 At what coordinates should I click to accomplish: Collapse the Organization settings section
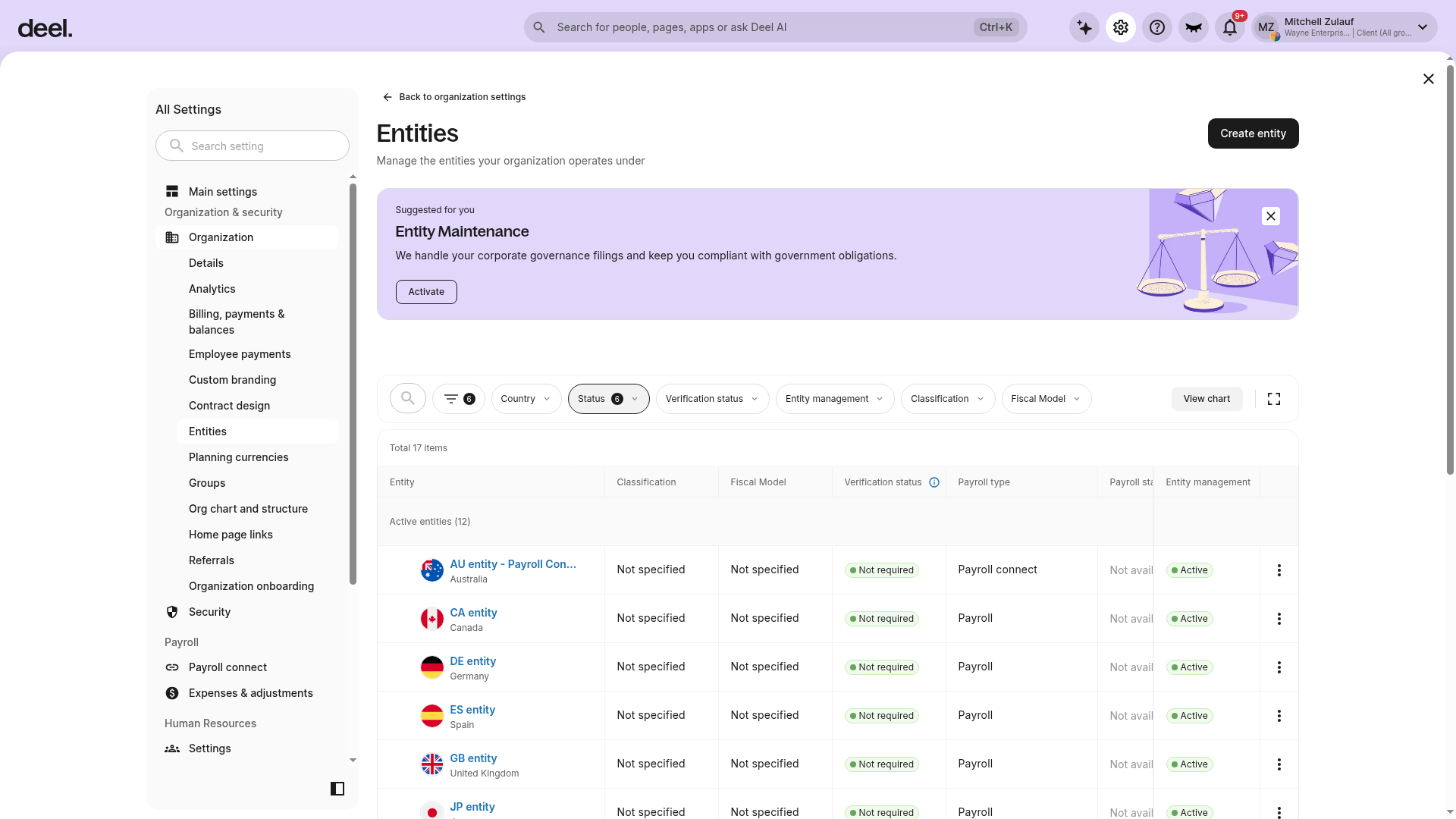tap(247, 237)
